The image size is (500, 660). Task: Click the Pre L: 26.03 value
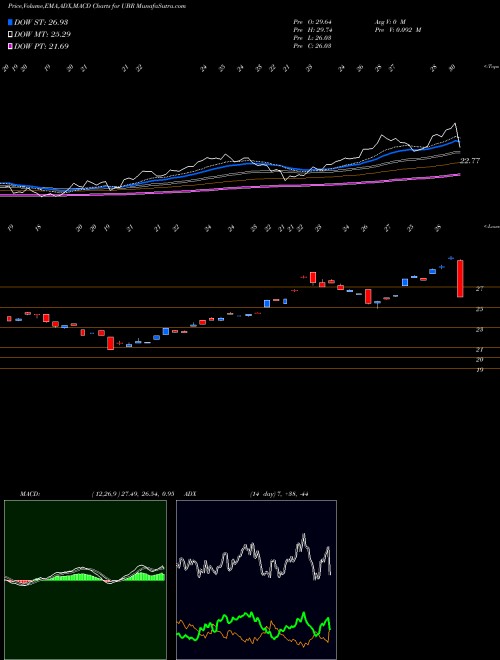tap(312, 38)
